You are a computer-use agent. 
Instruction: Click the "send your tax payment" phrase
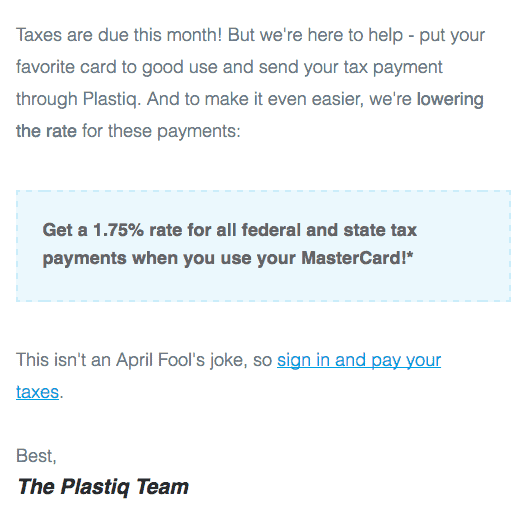tap(351, 68)
